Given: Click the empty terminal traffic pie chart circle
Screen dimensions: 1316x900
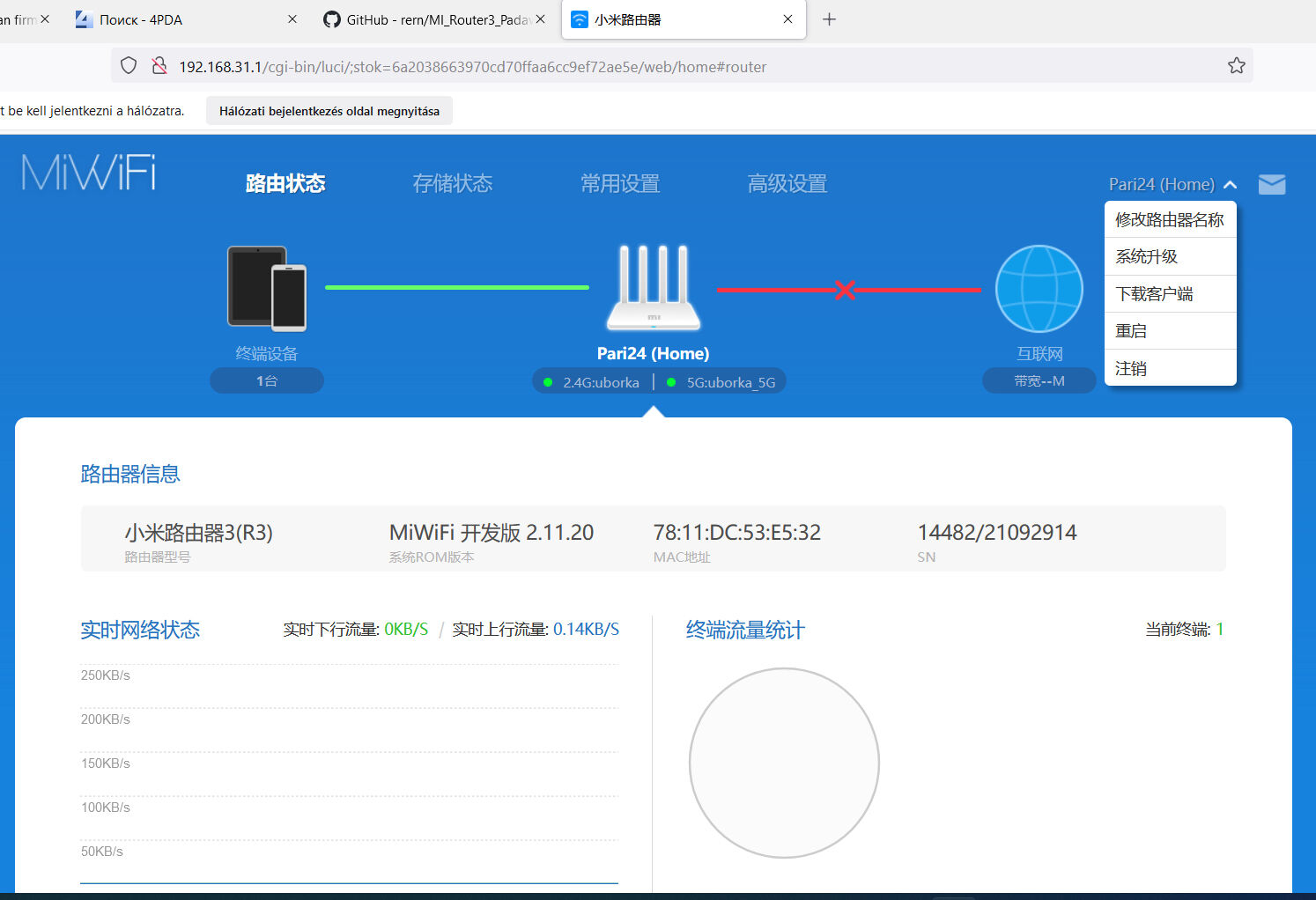Looking at the screenshot, I should tap(784, 763).
